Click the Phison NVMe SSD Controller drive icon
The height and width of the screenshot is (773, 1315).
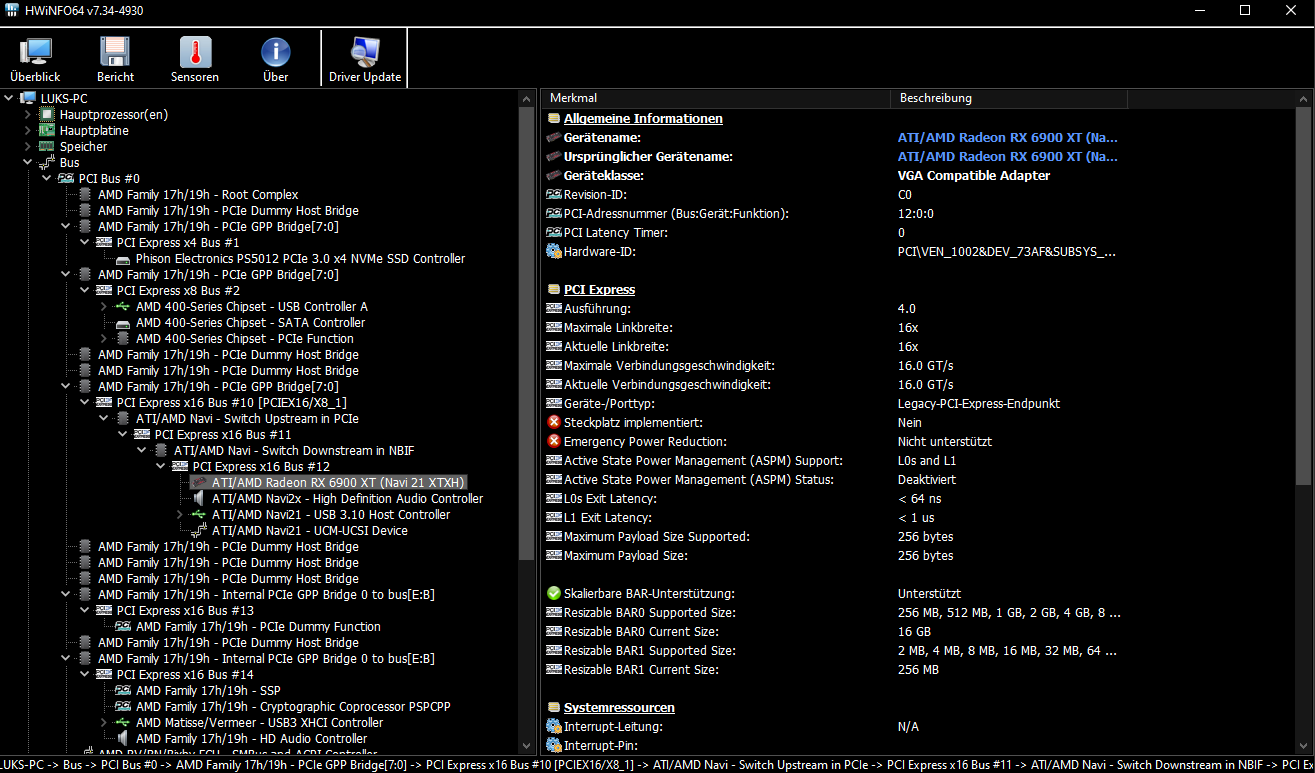tap(124, 259)
